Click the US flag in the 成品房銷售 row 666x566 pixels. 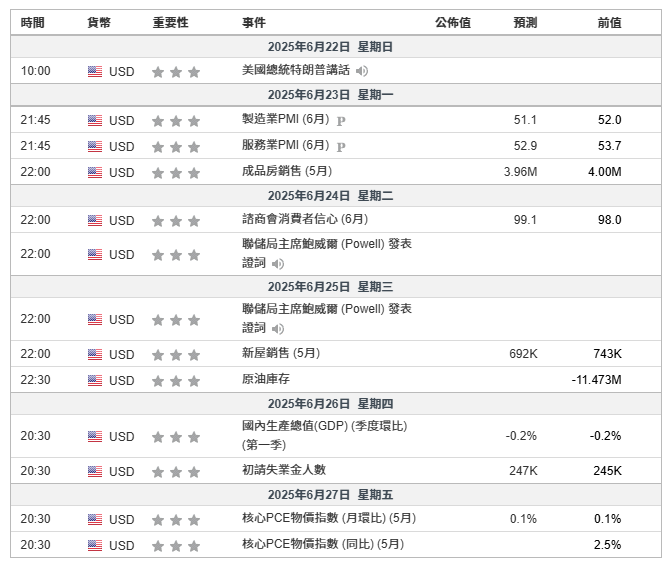[x=95, y=172]
